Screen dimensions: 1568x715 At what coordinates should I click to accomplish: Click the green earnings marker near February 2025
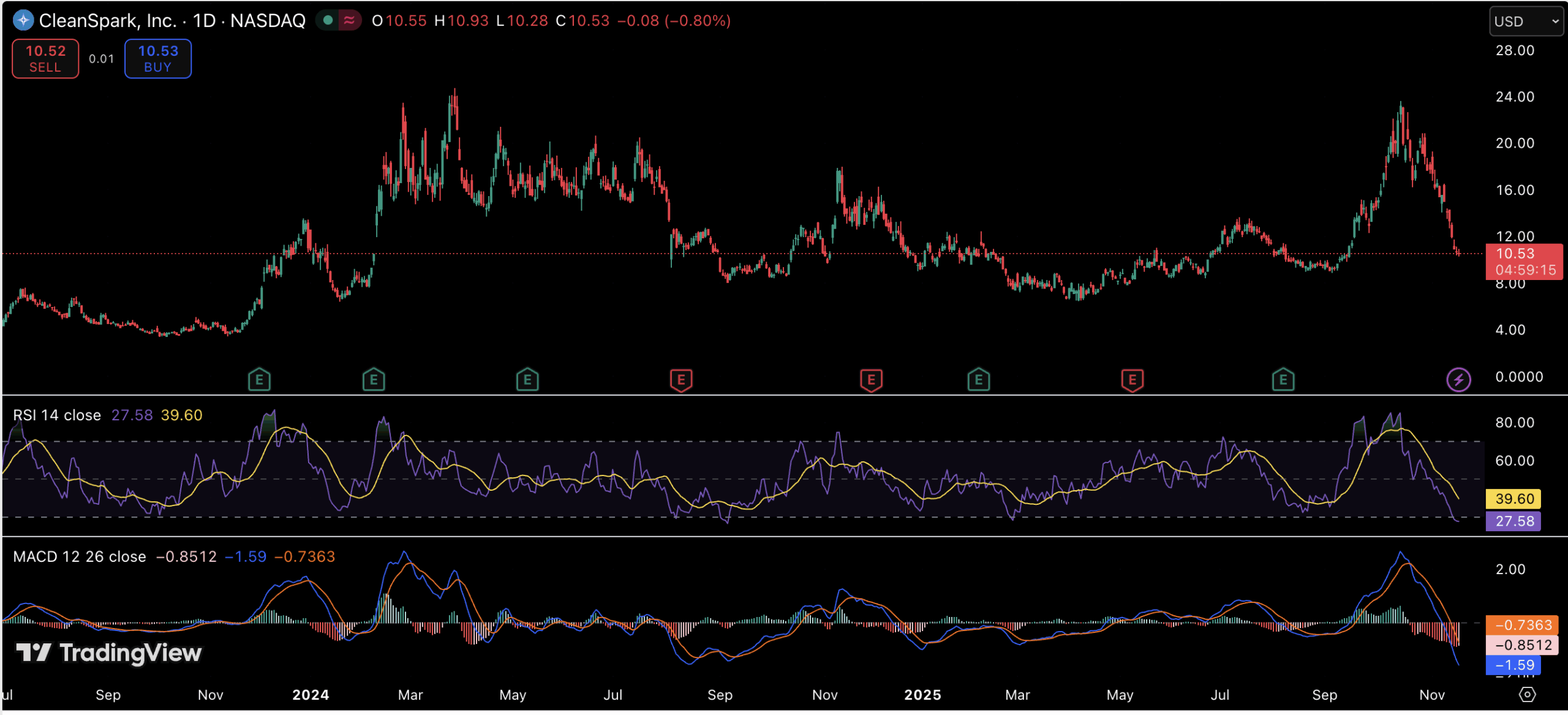pos(978,380)
